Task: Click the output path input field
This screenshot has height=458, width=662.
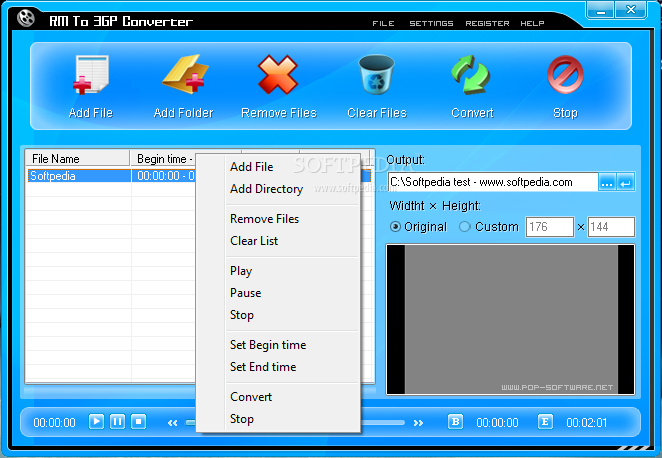Action: 493,182
